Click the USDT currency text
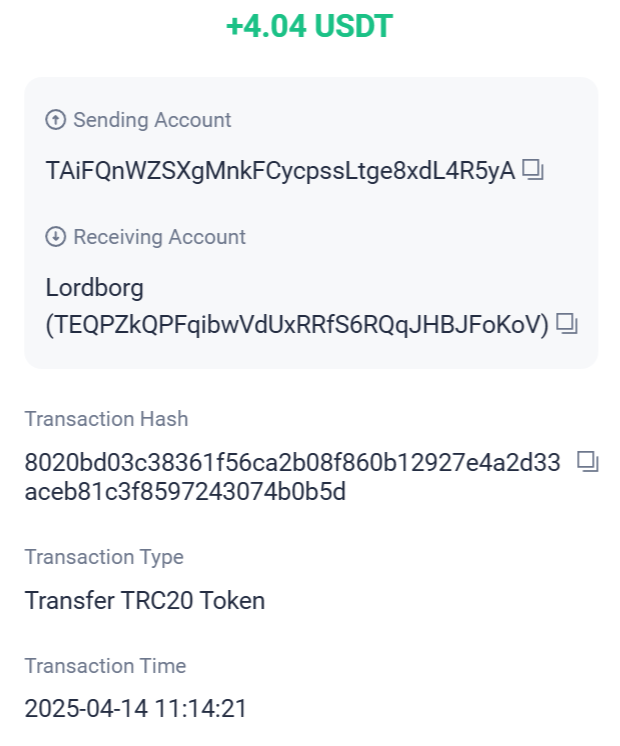 click(354, 26)
